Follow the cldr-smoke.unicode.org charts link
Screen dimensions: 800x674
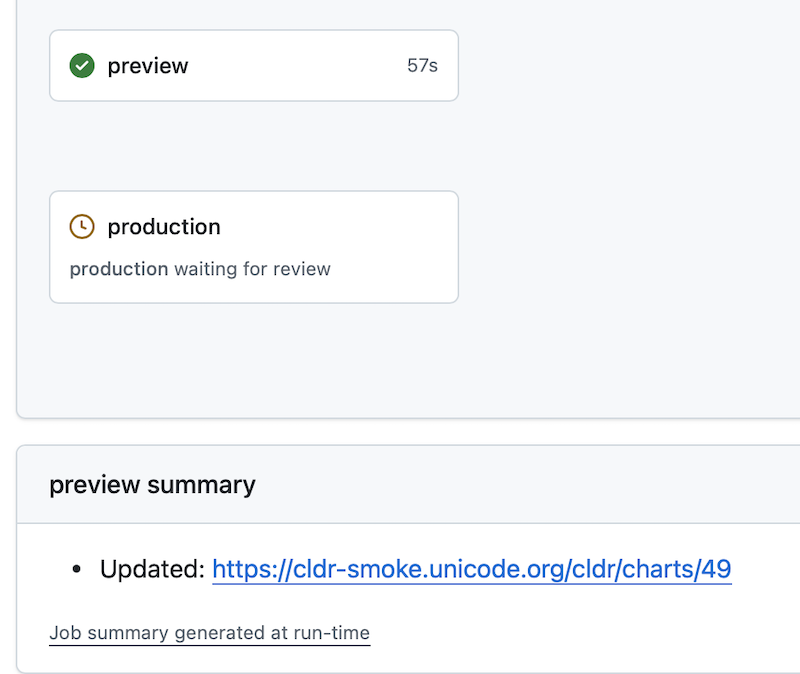pyautogui.click(x=471, y=568)
